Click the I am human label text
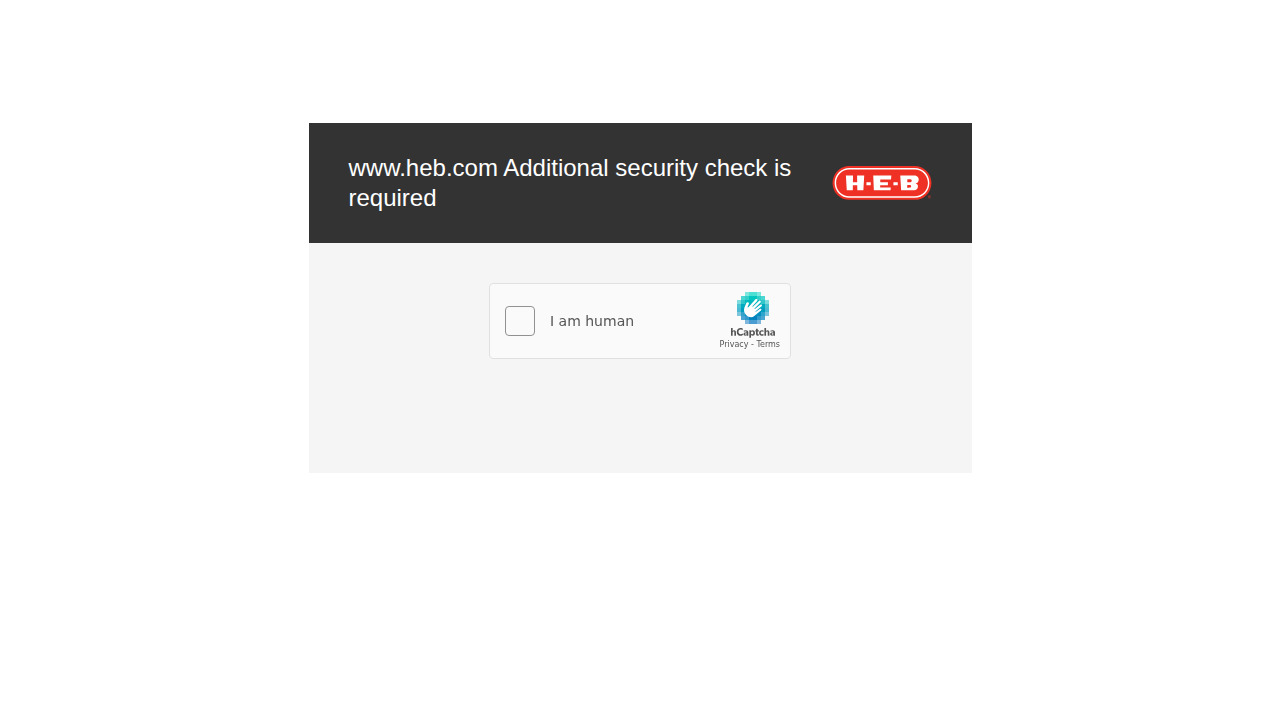This screenshot has height=720, width=1280. [x=592, y=321]
